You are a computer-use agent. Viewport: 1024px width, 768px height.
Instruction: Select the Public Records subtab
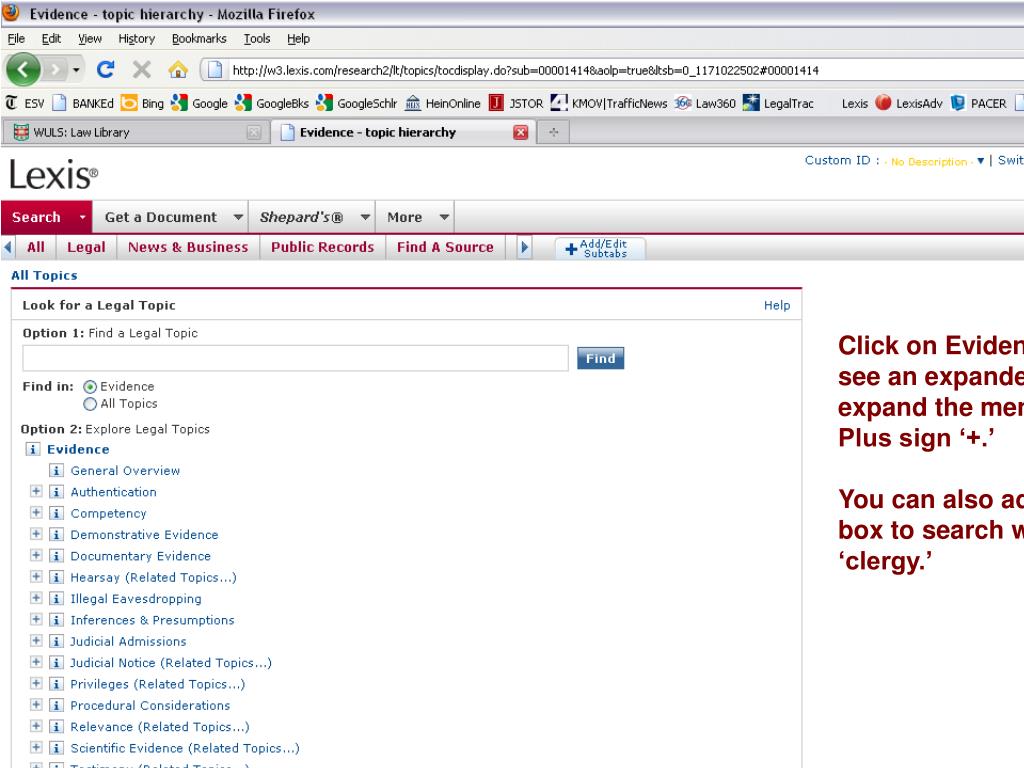(x=323, y=247)
